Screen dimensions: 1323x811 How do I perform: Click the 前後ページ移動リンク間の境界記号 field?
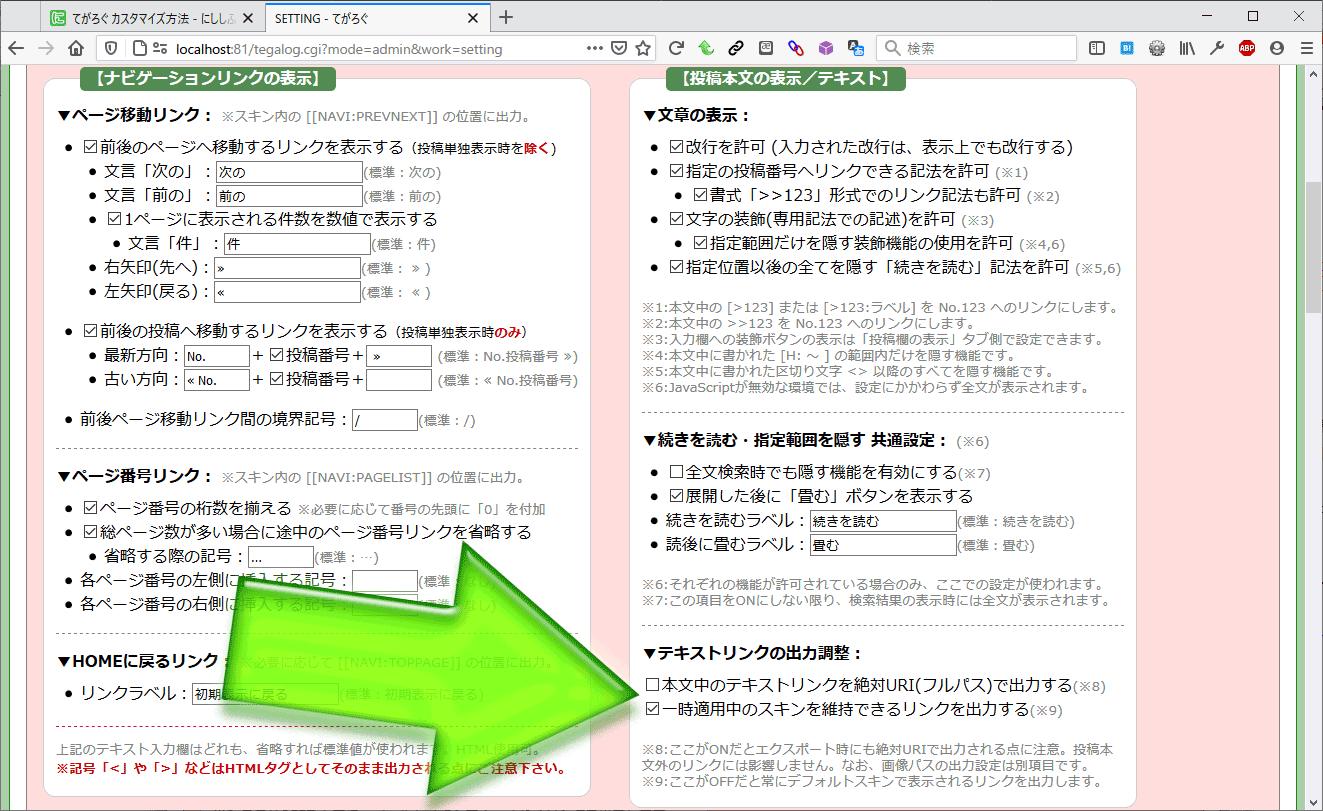click(385, 420)
